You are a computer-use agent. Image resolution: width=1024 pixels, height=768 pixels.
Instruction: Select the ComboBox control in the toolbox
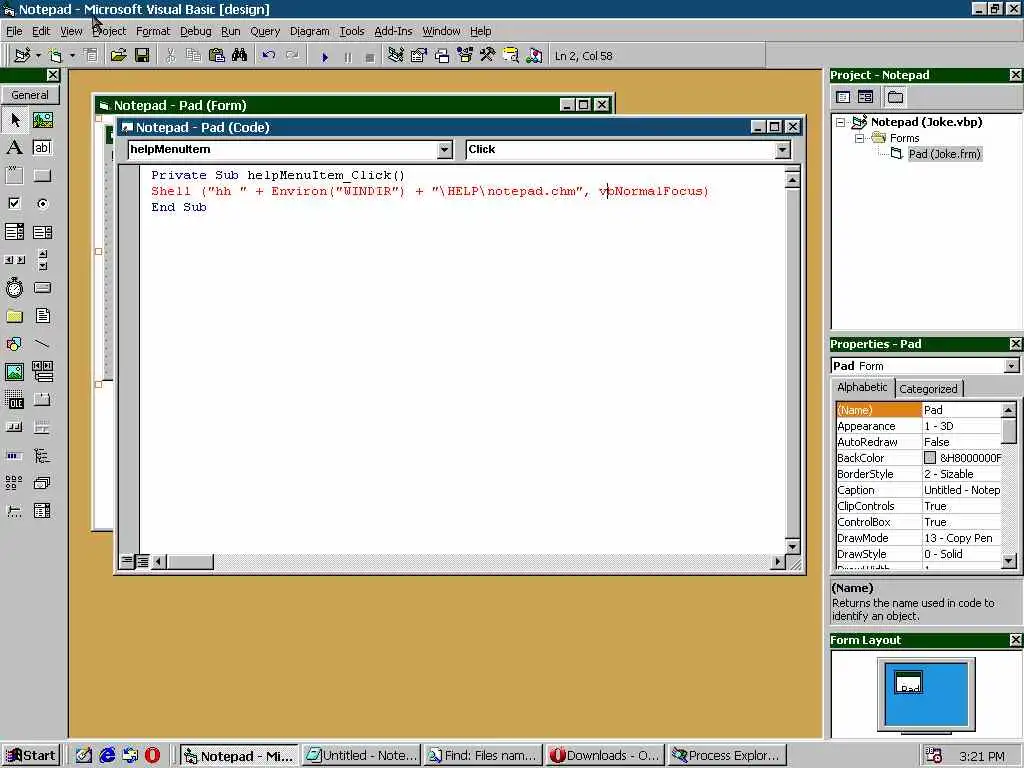coord(14,232)
